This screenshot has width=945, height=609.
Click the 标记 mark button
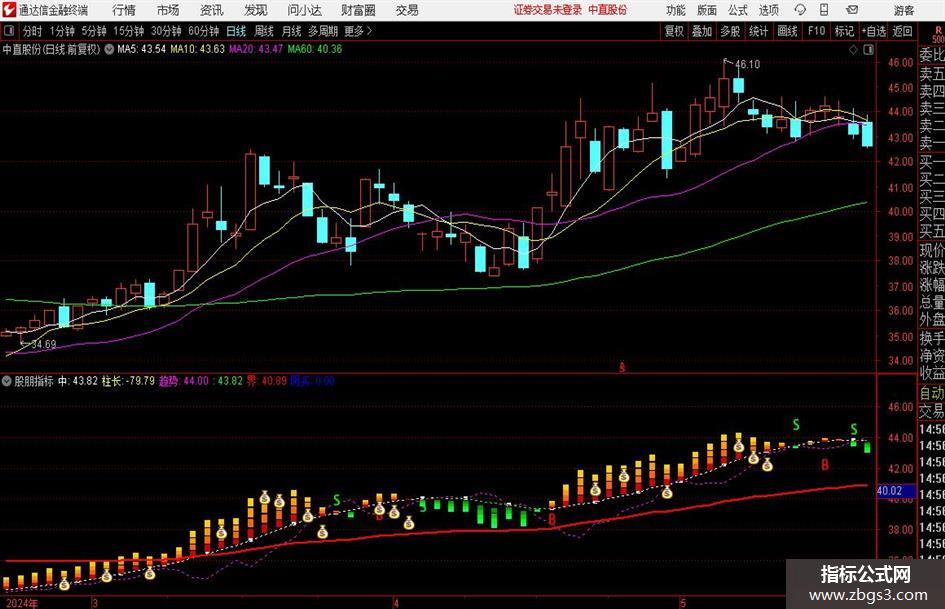pyautogui.click(x=844, y=31)
